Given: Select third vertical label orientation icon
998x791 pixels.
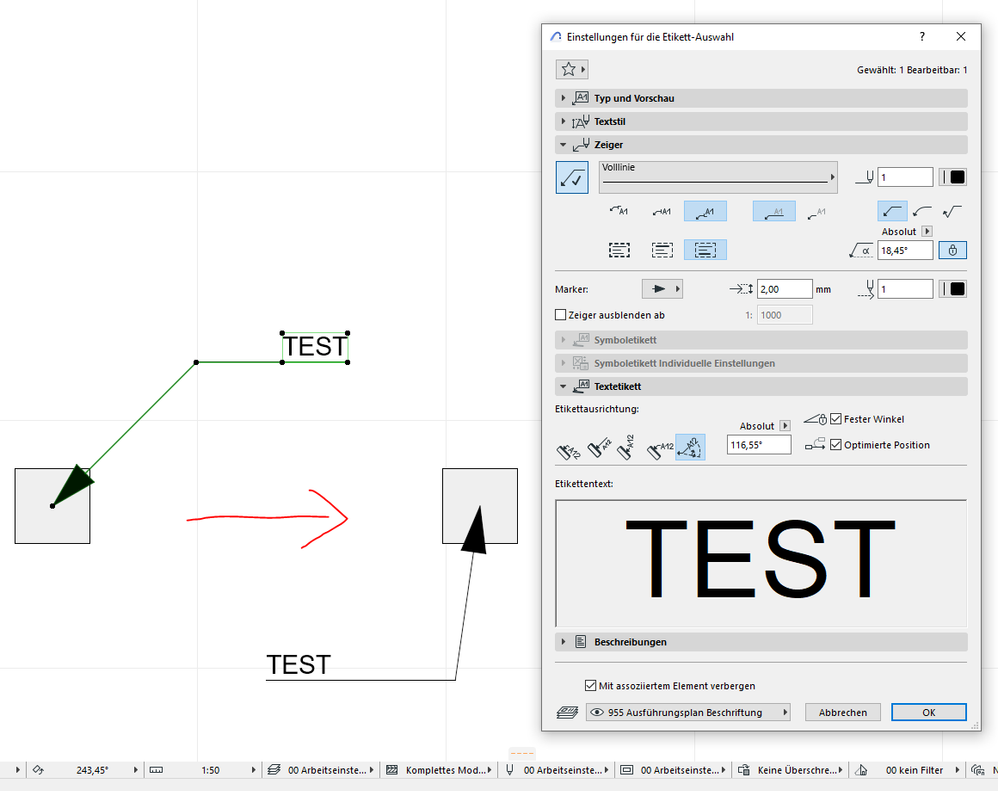Looking at the screenshot, I should point(626,447).
